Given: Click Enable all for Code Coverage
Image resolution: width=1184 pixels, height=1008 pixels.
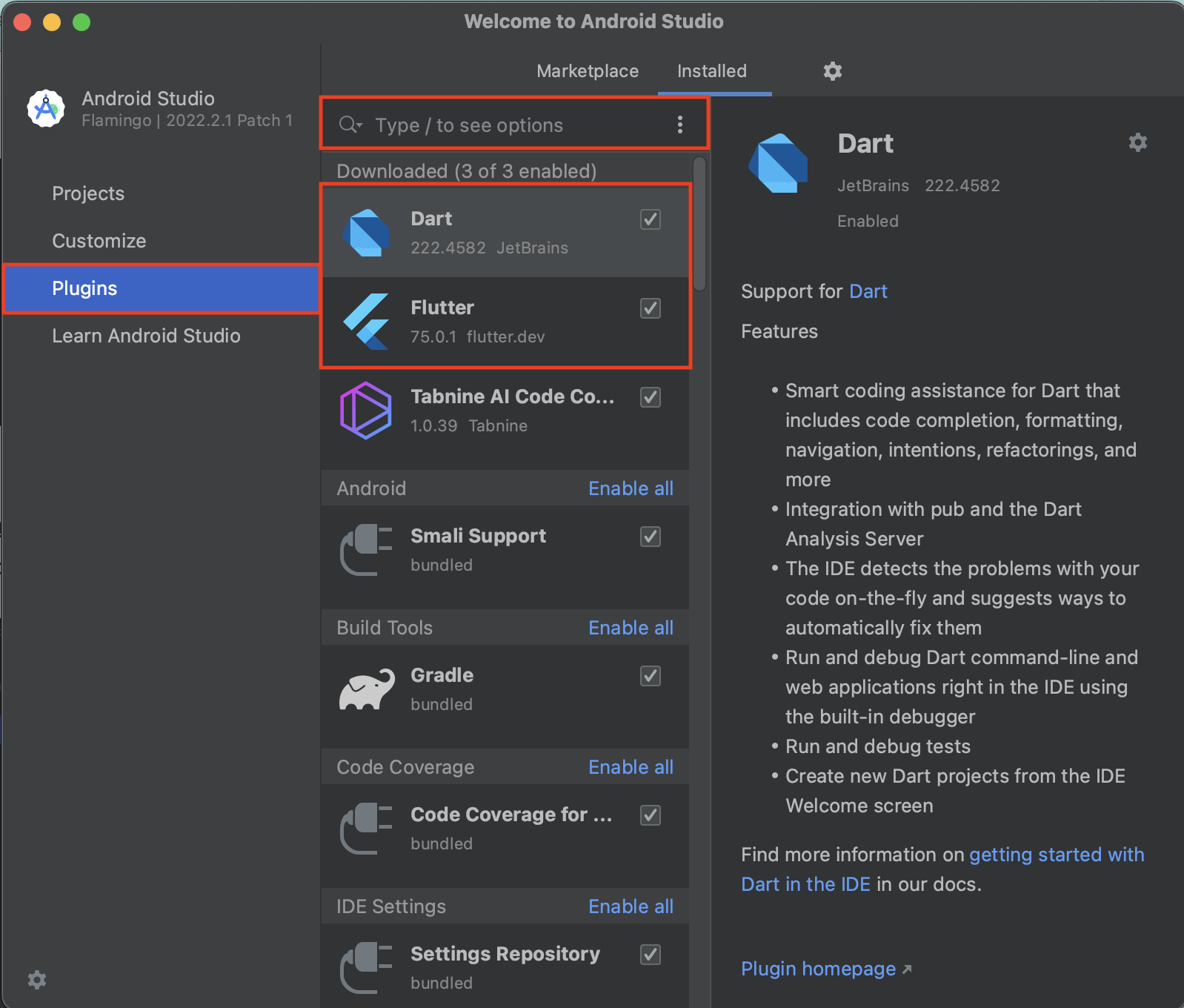Looking at the screenshot, I should (631, 767).
